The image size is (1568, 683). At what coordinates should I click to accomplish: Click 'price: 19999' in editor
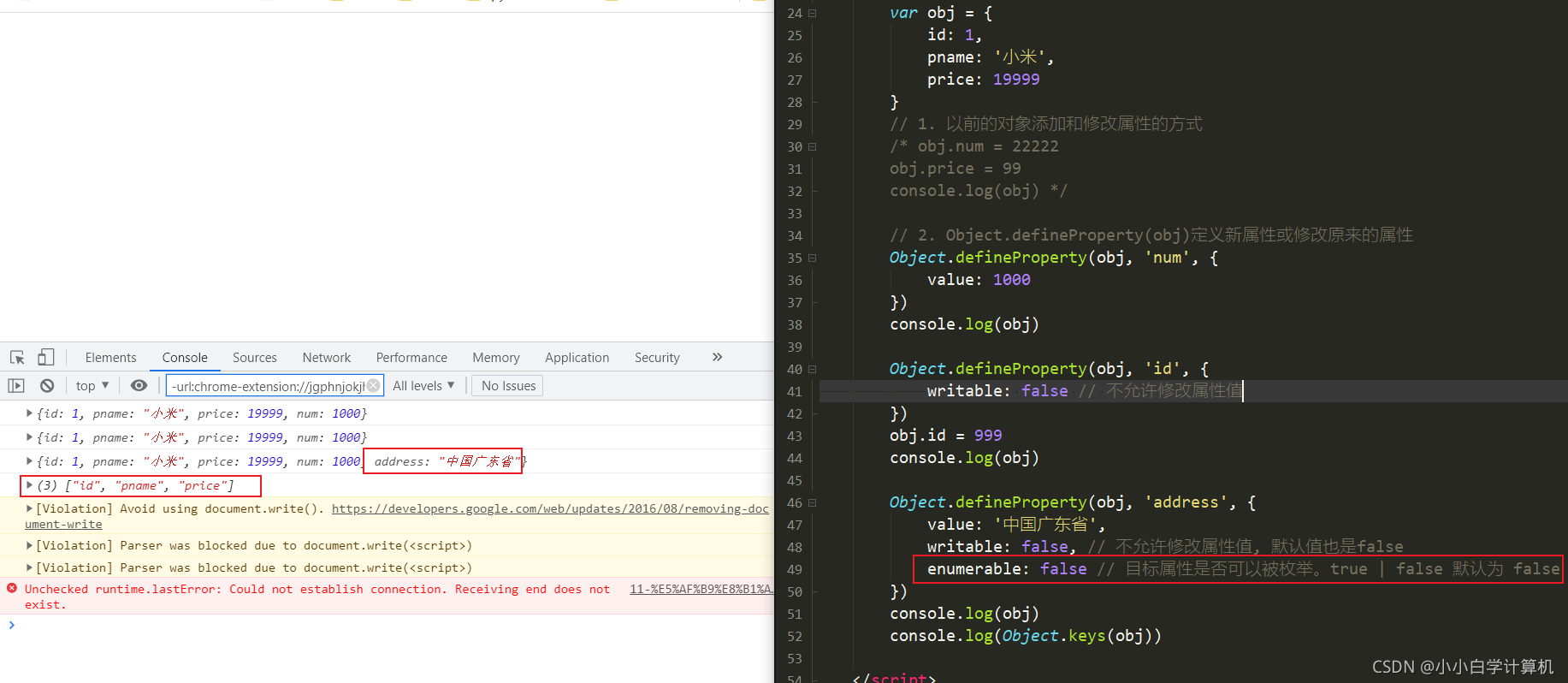click(x=984, y=80)
